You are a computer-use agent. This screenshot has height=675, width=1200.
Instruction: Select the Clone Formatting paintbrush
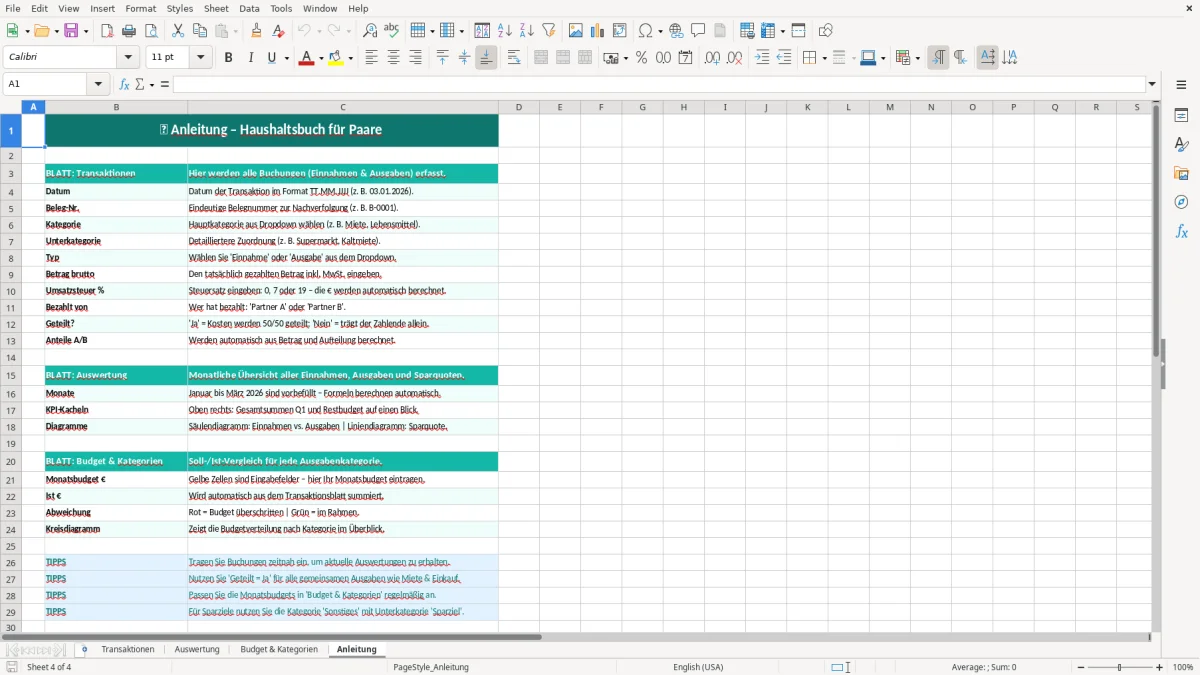click(x=256, y=31)
